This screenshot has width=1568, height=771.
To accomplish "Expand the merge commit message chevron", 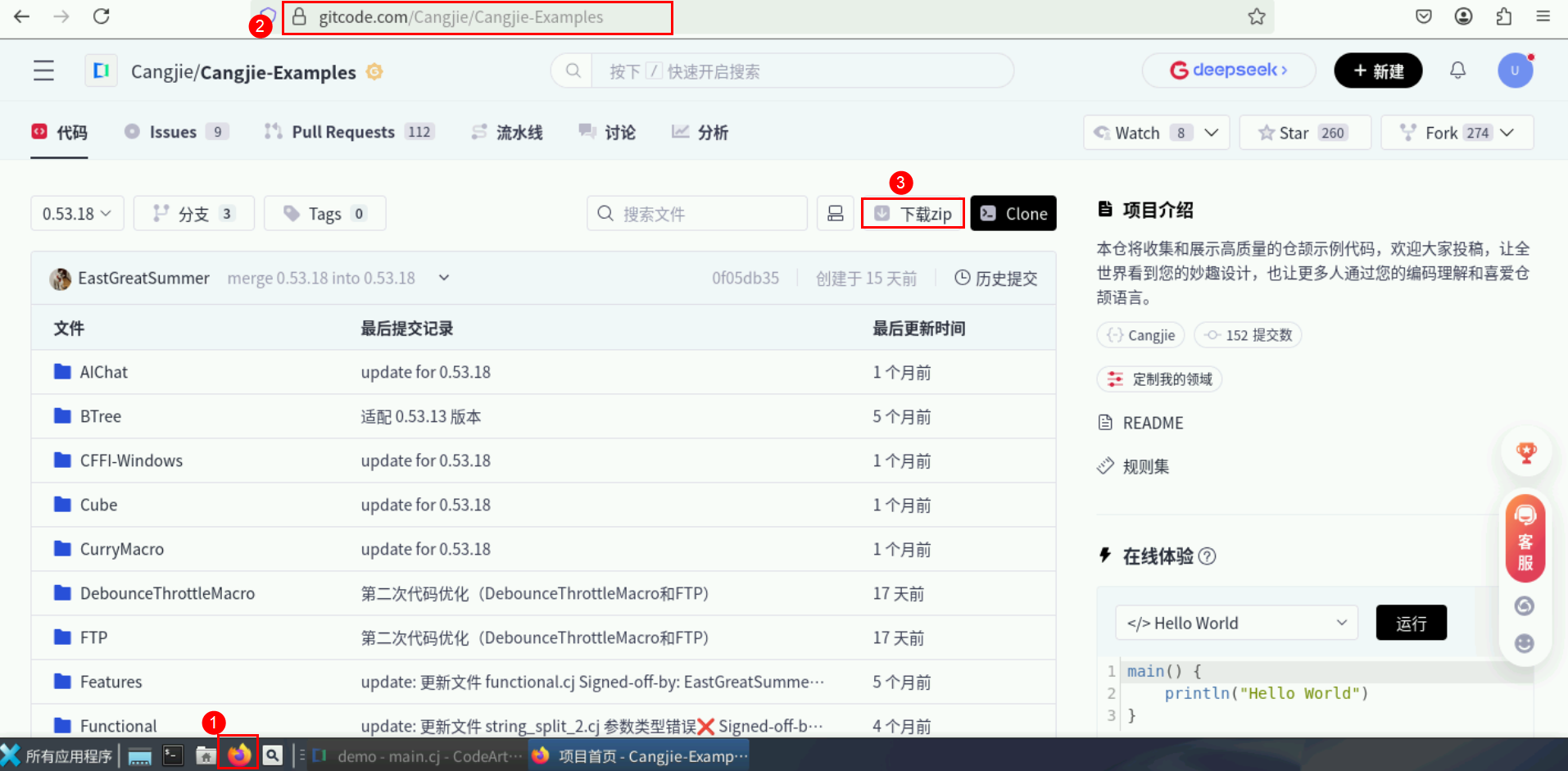I will [443, 278].
